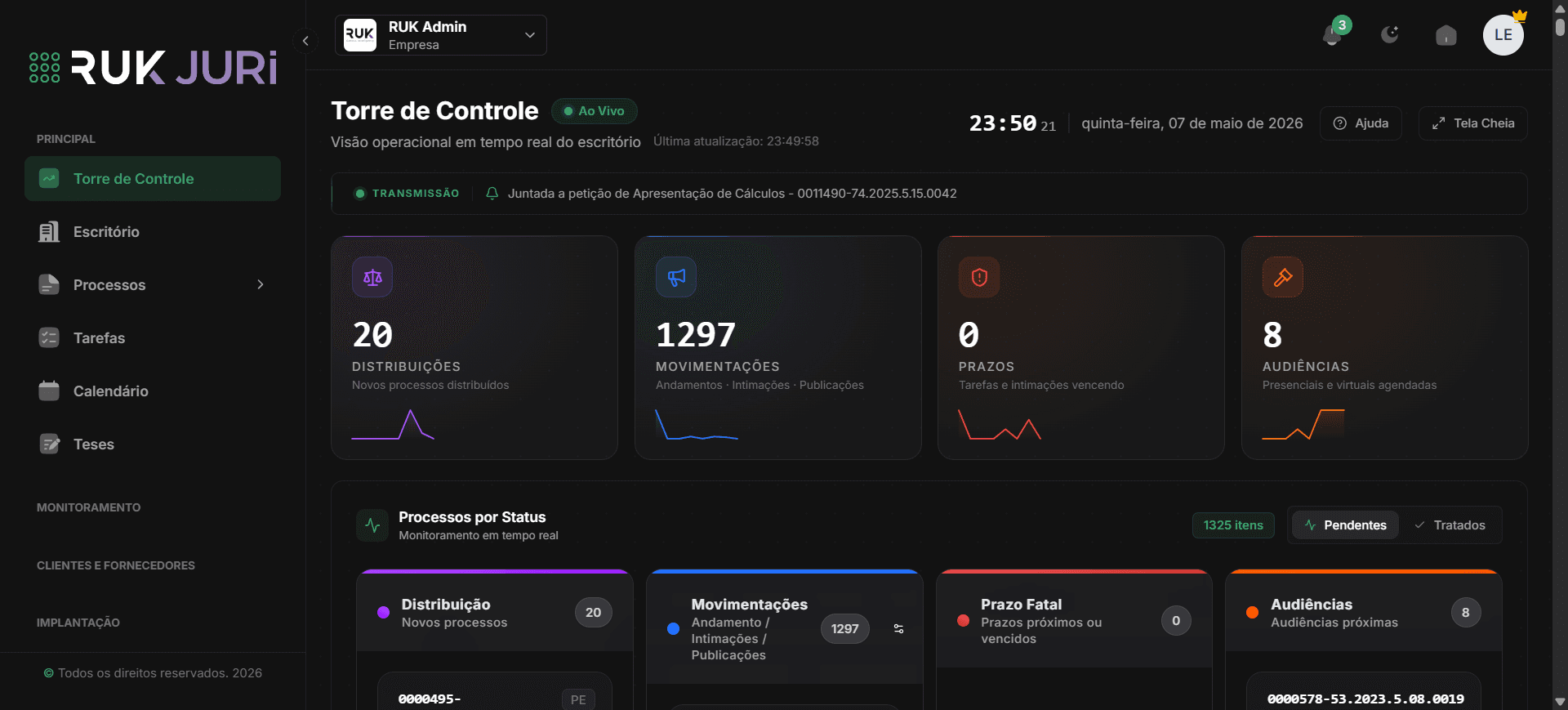This screenshot has height=710, width=1568.
Task: Click the shield alert icon on Prazos card
Action: point(979,278)
